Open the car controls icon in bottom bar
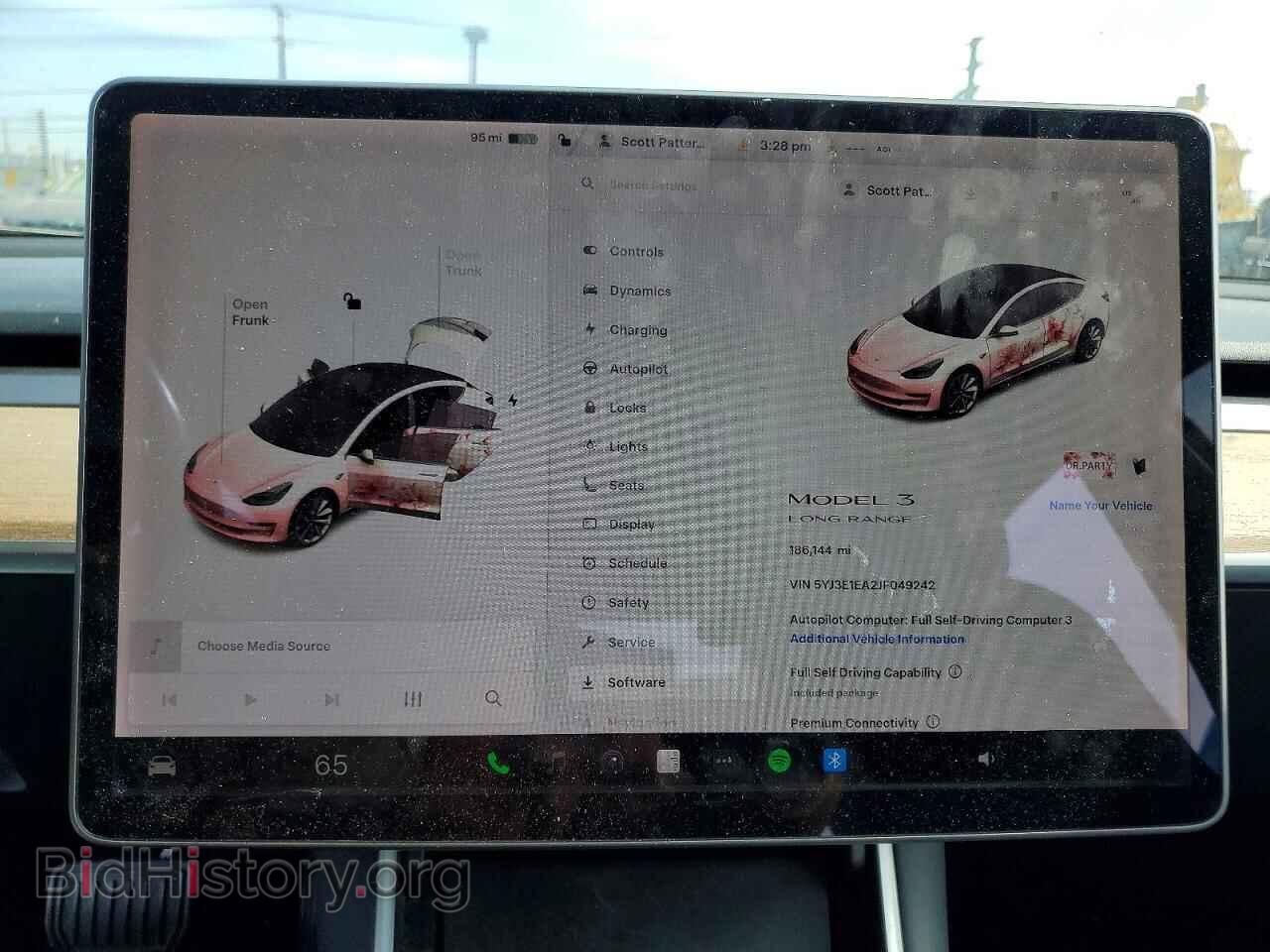The width and height of the screenshot is (1270, 952). tap(162, 766)
